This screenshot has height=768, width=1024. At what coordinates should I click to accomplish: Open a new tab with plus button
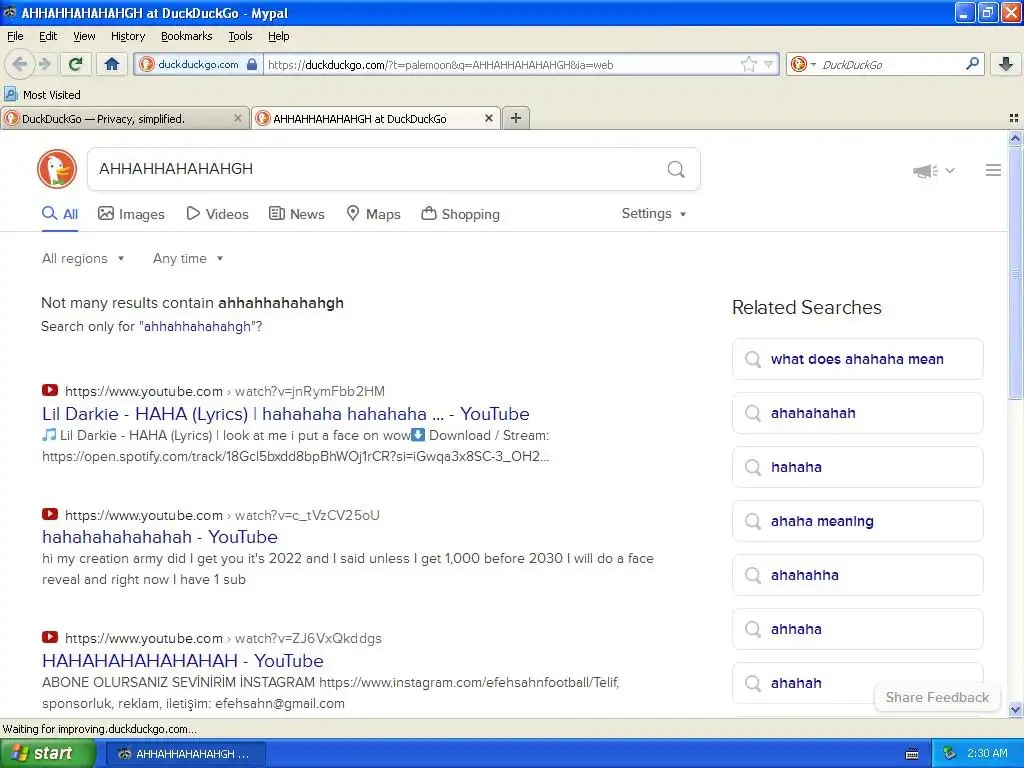(x=515, y=118)
